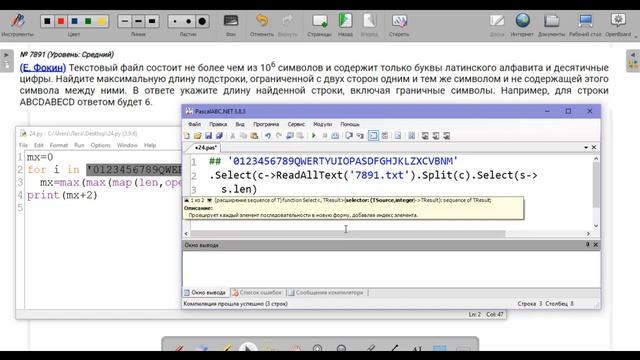Open the Edit menu in the IDLE window
The height and width of the screenshot is (360, 640).
(x=38, y=145)
